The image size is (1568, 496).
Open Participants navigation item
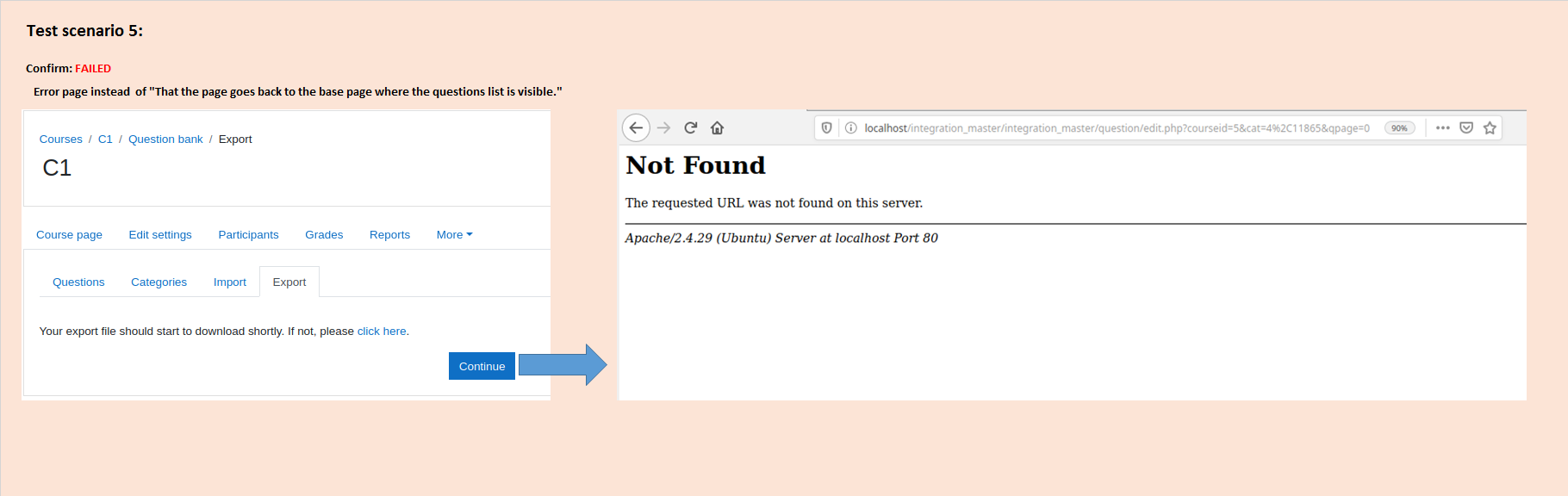coord(248,234)
